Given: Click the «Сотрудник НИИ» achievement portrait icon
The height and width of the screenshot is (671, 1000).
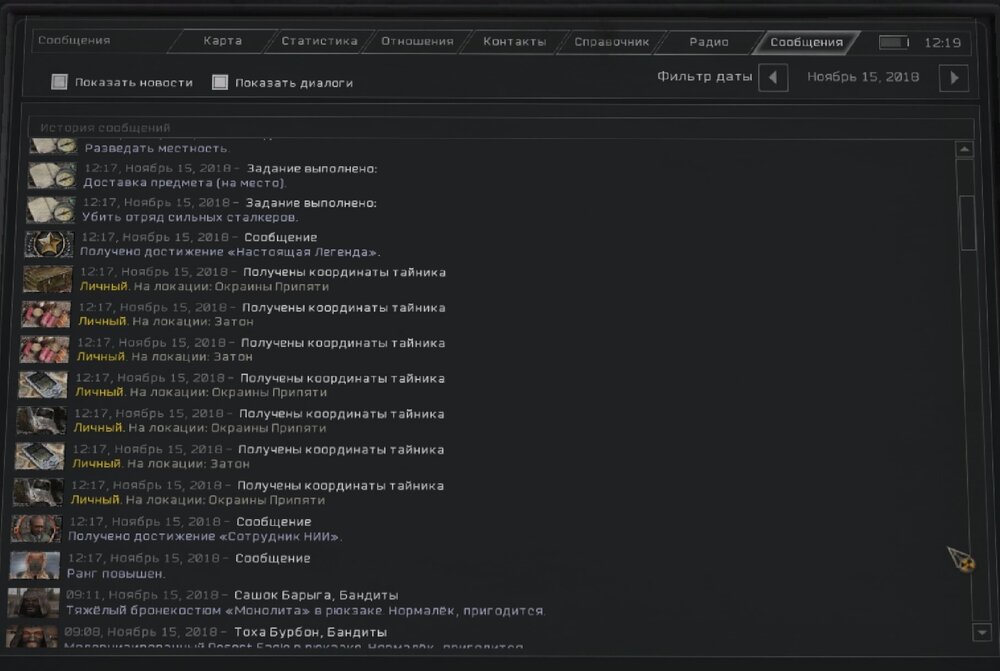Looking at the screenshot, I should pyautogui.click(x=36, y=529).
